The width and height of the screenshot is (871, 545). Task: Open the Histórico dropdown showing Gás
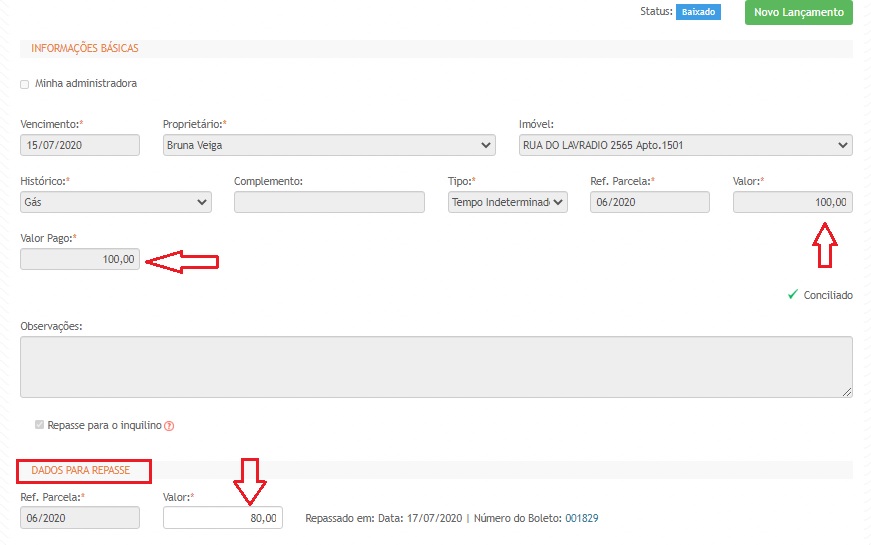click(116, 202)
